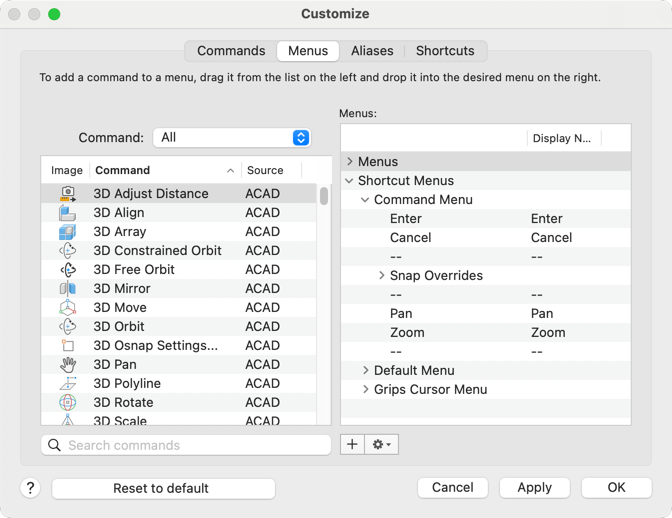This screenshot has height=518, width=672.
Task: Click the 3D Pan hand icon
Action: [68, 365]
